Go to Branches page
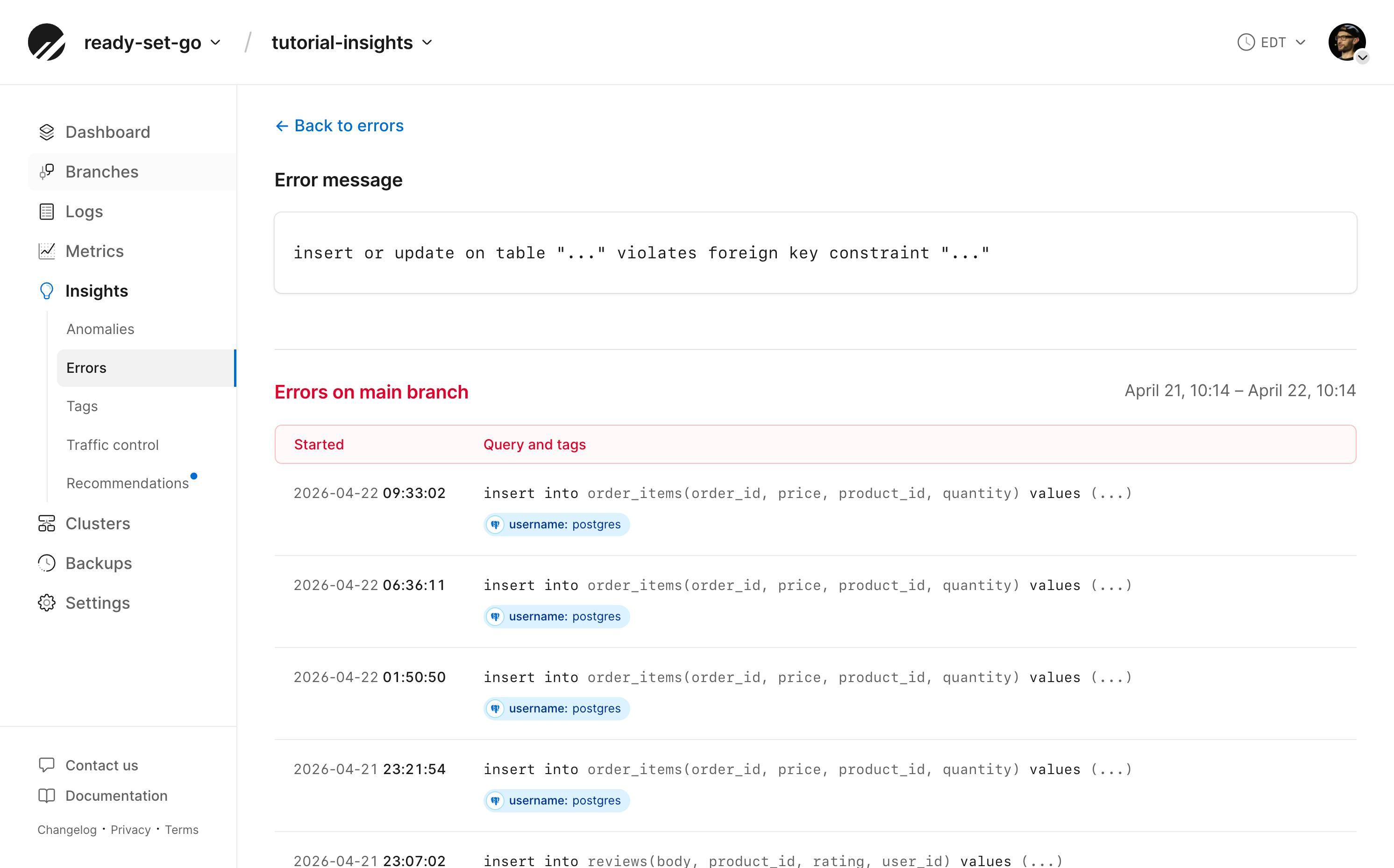The image size is (1394, 868). (101, 171)
